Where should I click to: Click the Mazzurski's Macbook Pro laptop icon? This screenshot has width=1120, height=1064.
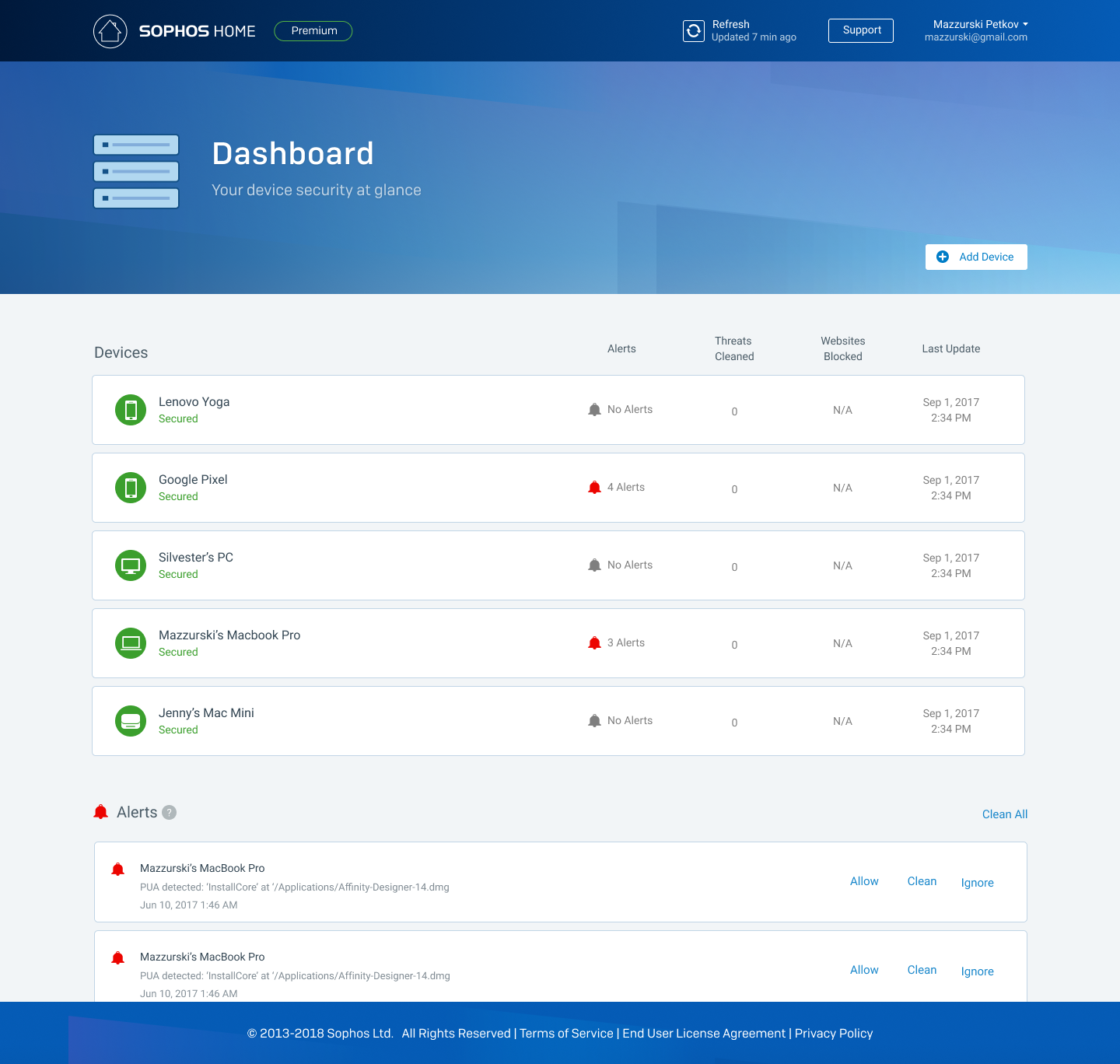click(x=131, y=643)
